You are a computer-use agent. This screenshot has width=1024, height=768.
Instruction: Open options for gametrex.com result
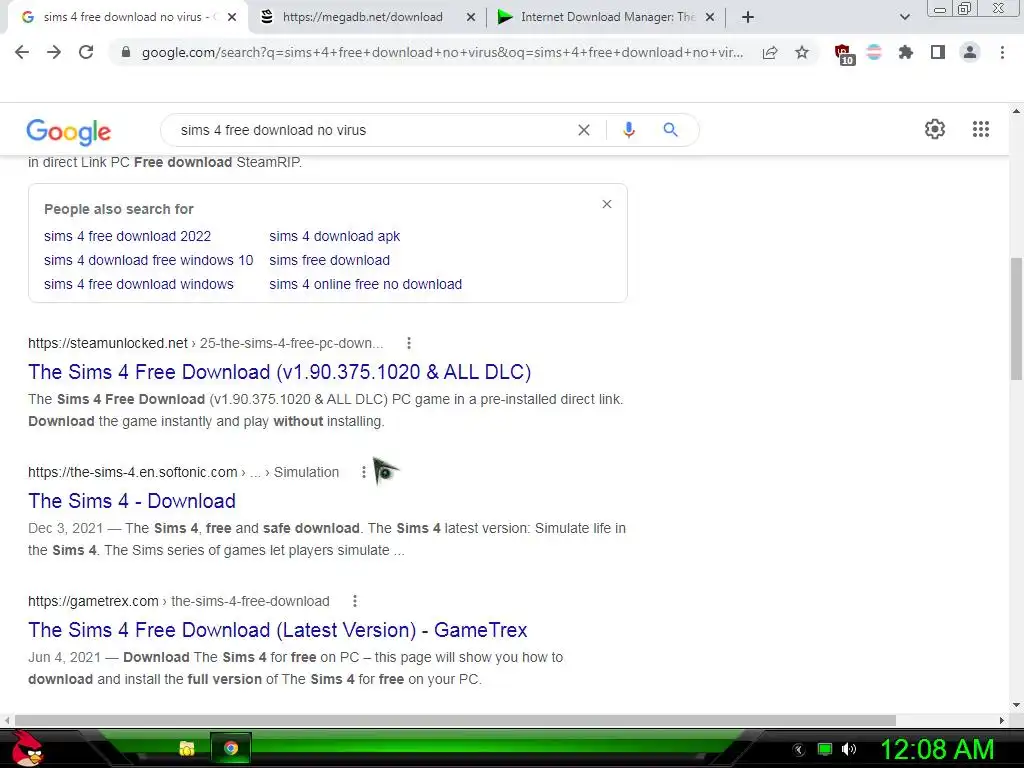355,601
